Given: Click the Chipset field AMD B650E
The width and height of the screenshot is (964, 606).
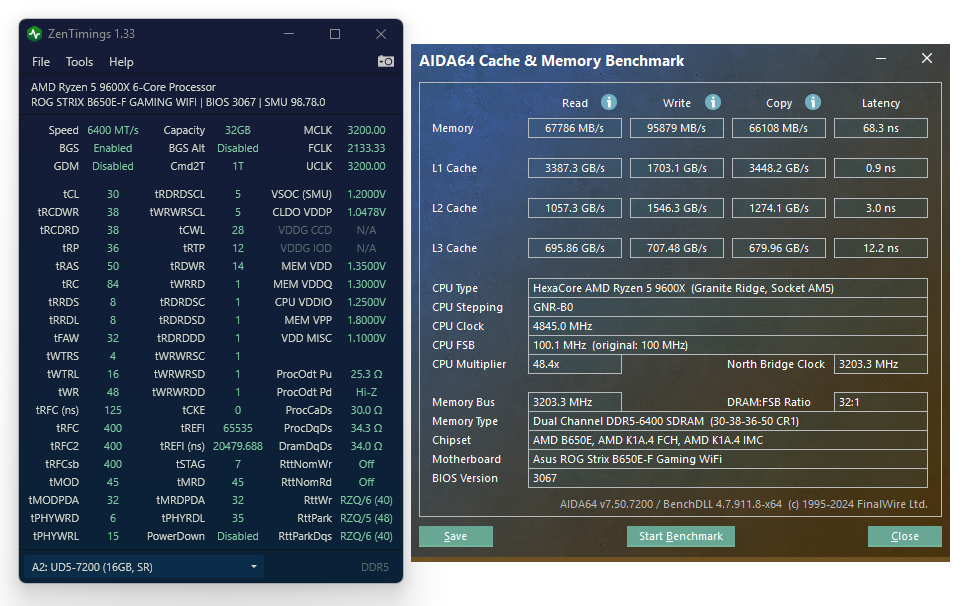Looking at the screenshot, I should click(728, 440).
